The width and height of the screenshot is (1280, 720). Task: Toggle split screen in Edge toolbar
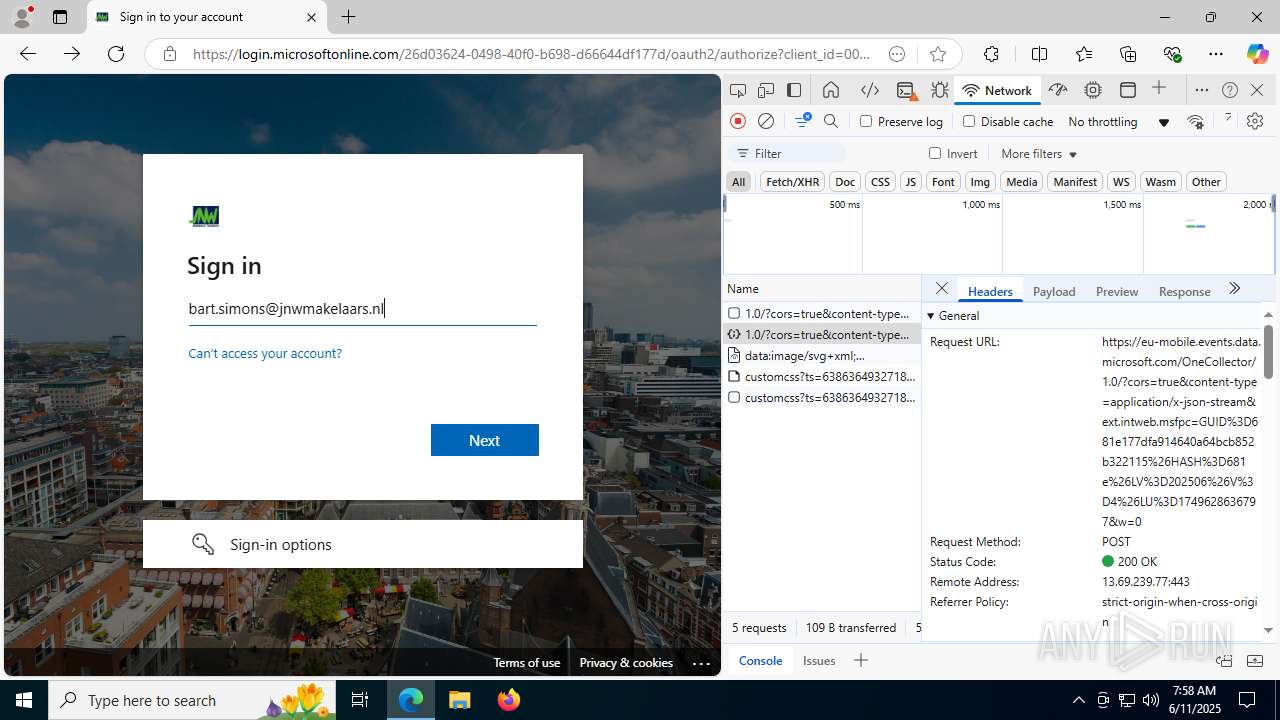click(1040, 54)
